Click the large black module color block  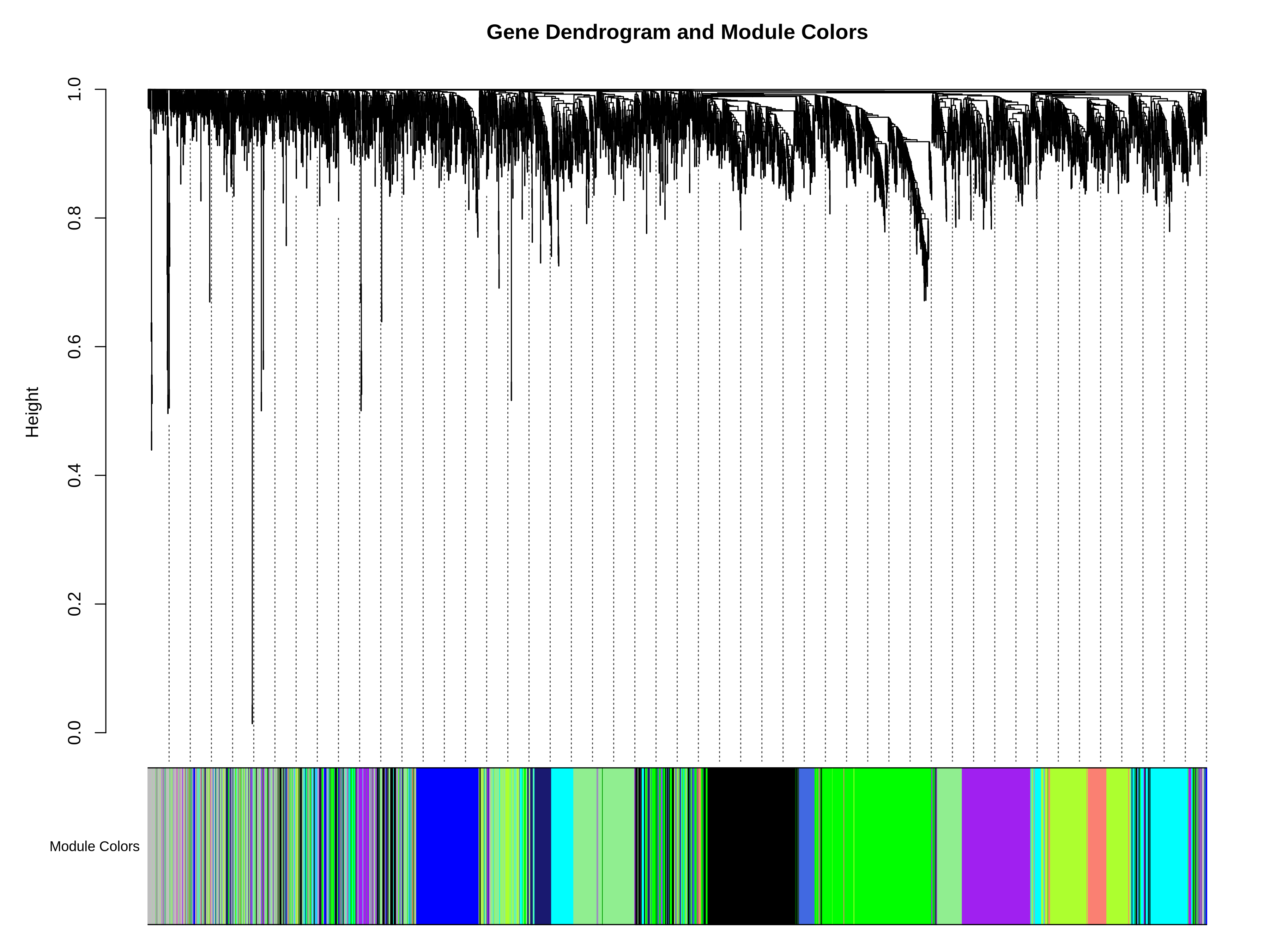(x=751, y=846)
